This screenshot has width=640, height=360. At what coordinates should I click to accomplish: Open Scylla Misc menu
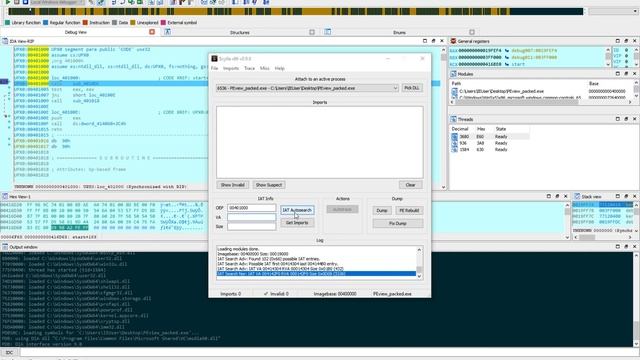point(264,68)
